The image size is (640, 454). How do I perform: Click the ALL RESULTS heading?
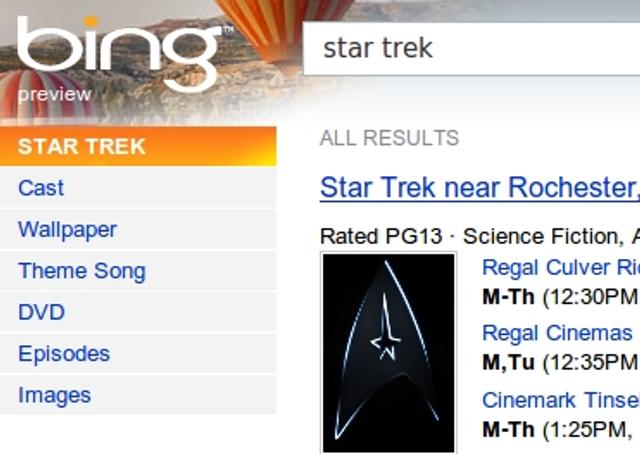[x=389, y=138]
